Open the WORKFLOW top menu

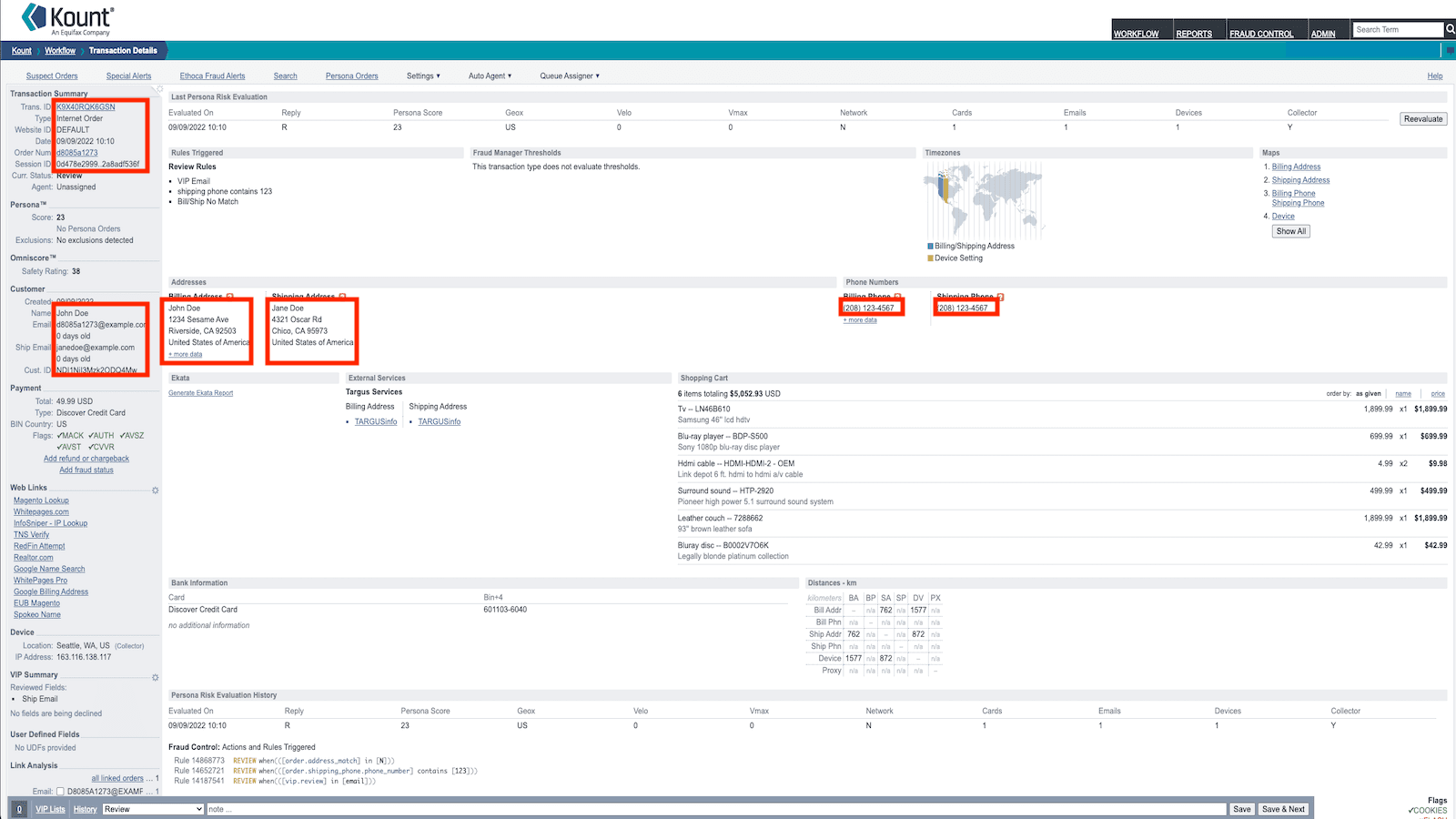(x=1136, y=34)
